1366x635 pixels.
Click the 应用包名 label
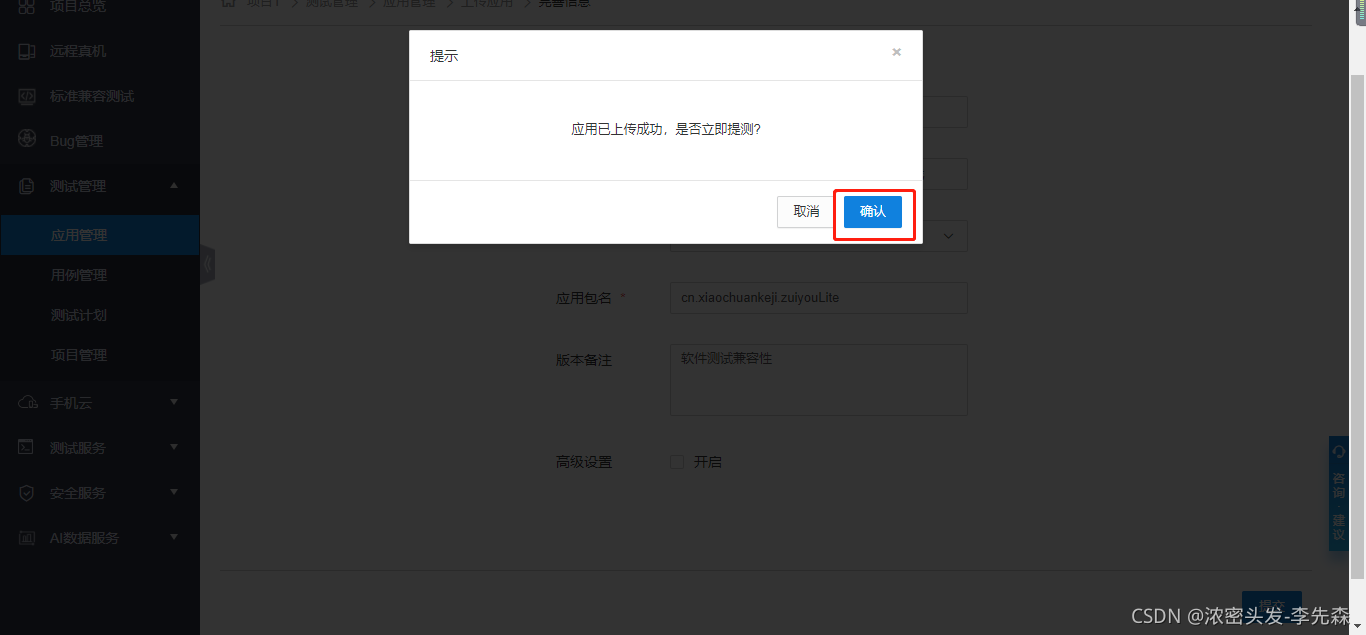pos(584,298)
